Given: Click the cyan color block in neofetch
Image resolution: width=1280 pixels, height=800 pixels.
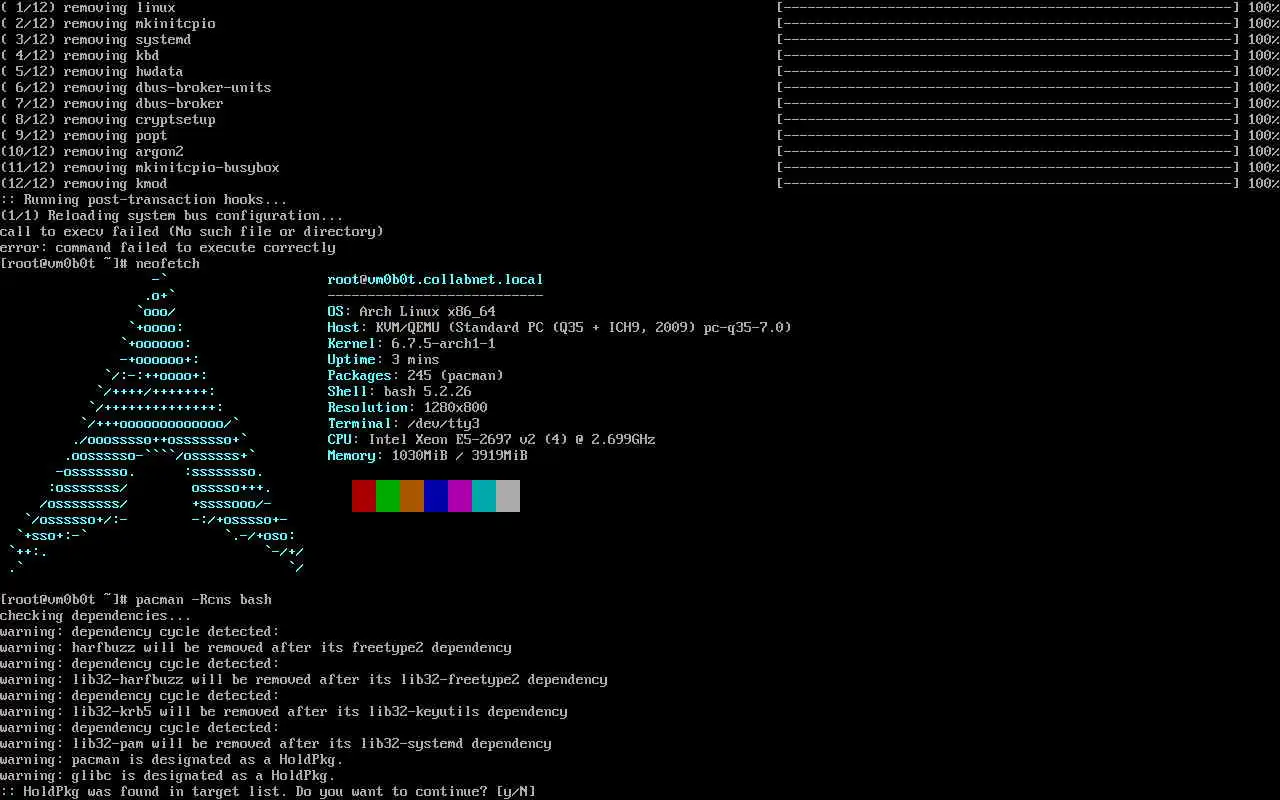Looking at the screenshot, I should [x=484, y=496].
